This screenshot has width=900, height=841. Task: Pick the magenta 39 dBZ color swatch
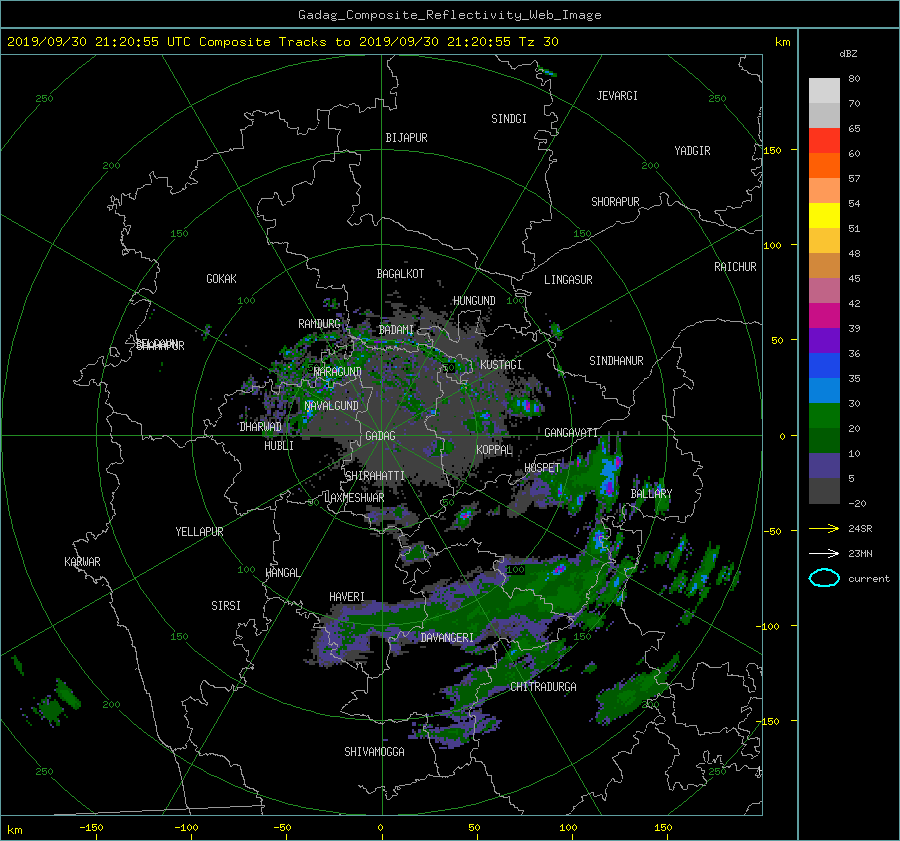[824, 316]
